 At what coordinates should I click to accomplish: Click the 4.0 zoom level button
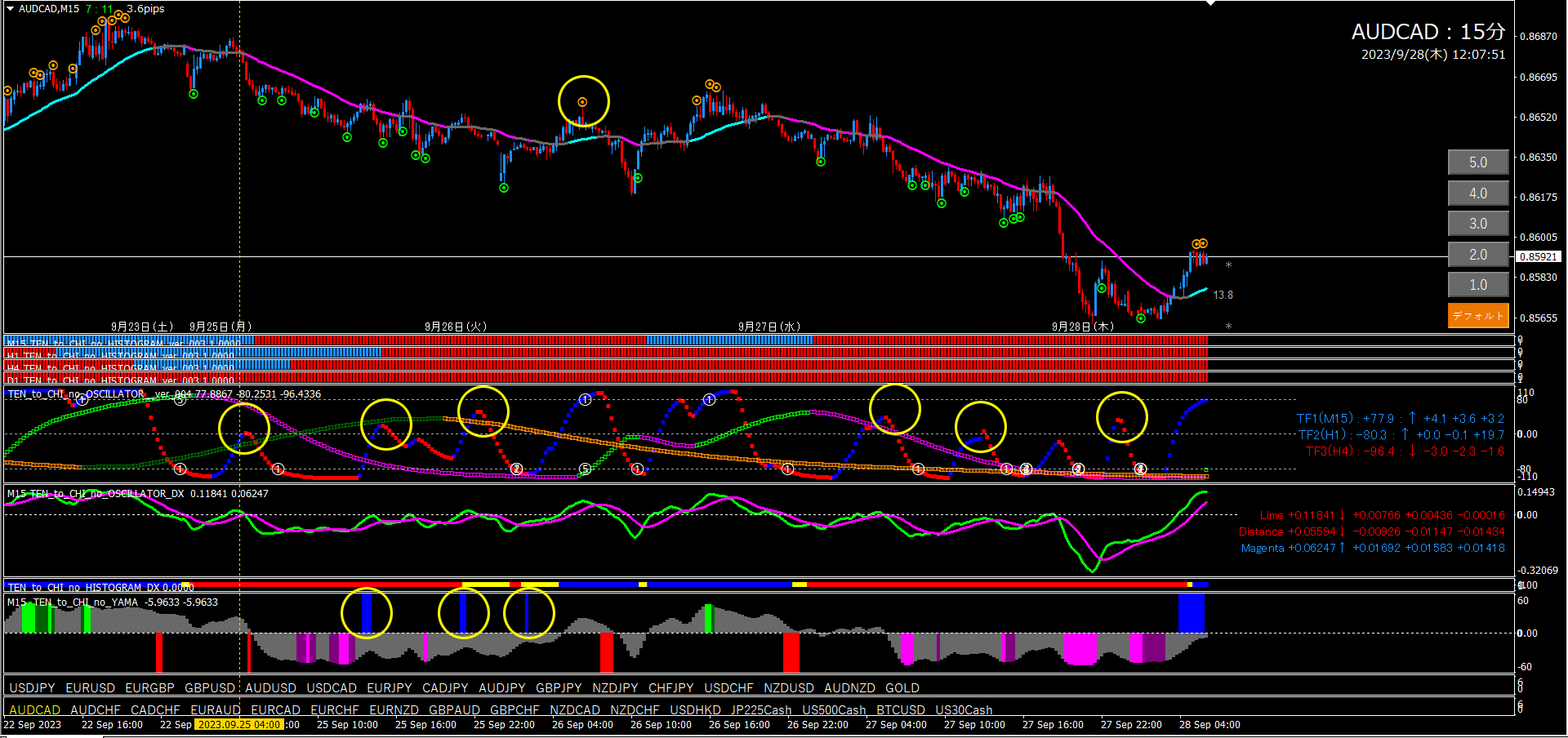[1478, 193]
